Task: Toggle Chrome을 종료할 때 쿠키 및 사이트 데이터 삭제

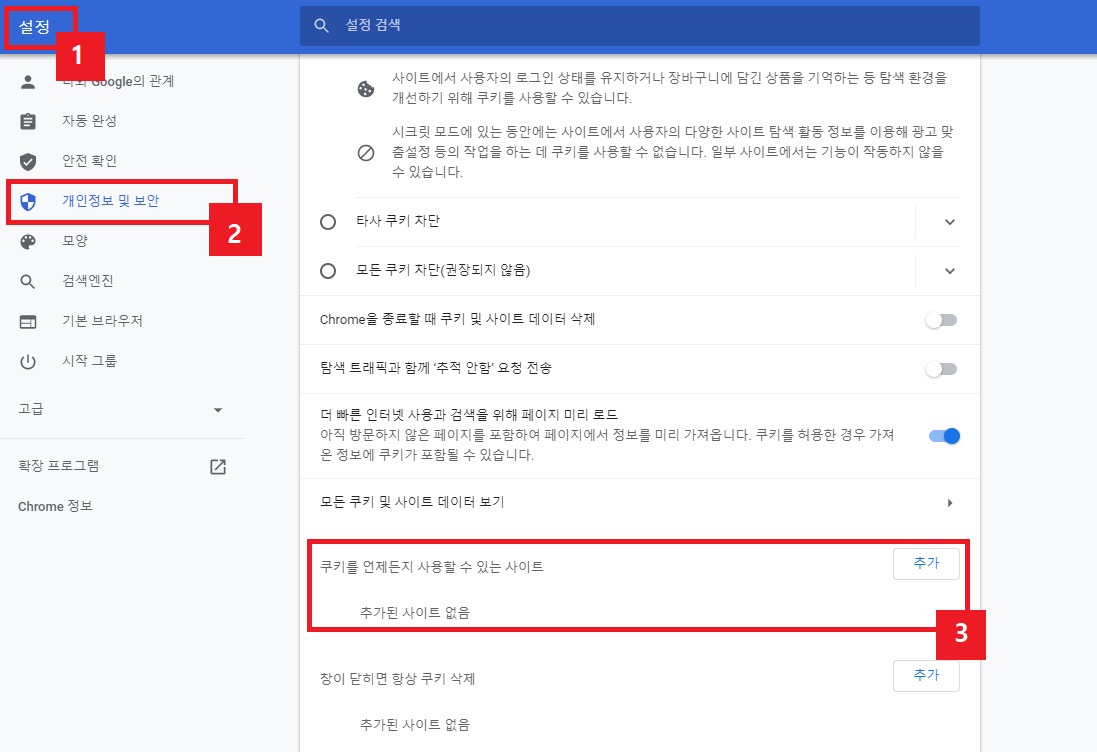Action: 941,320
